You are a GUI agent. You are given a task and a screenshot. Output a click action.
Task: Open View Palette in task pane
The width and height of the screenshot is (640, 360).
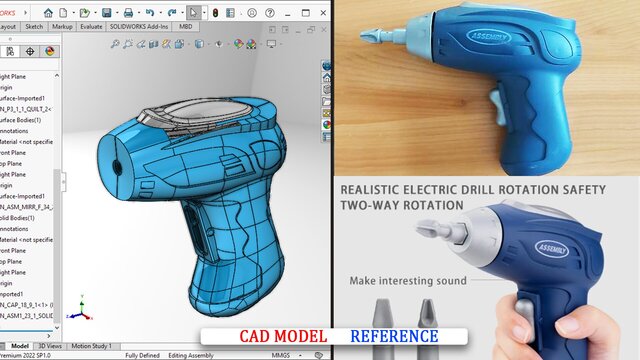(x=326, y=113)
